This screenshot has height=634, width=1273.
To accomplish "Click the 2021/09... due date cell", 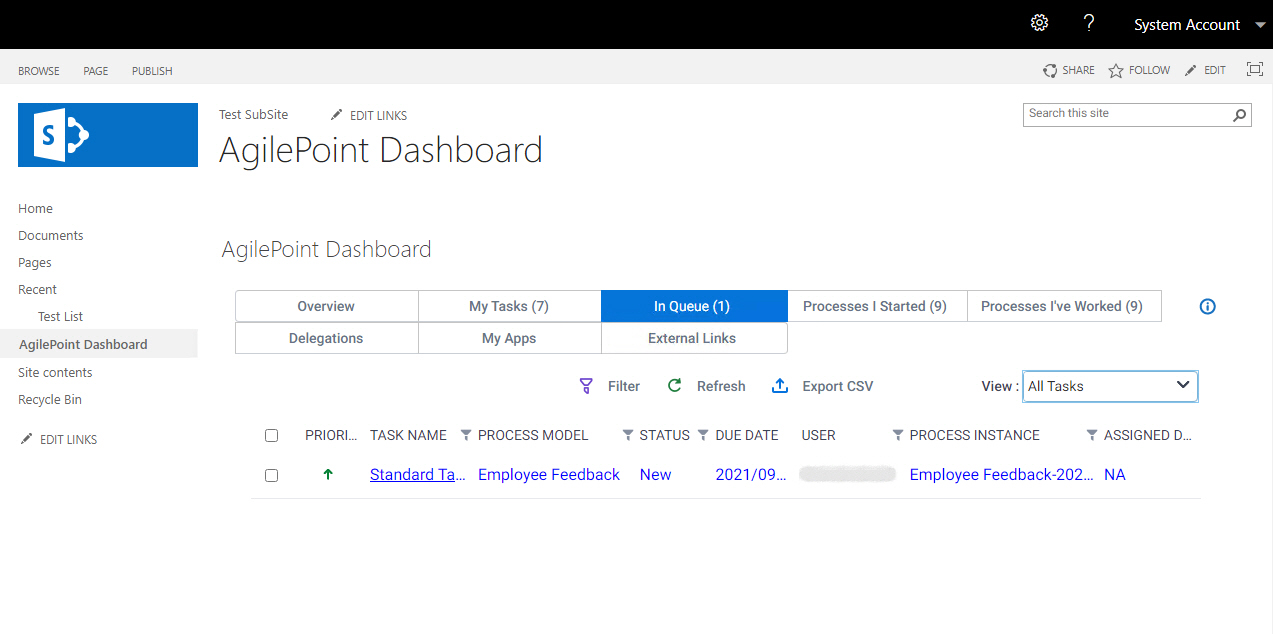I will [x=751, y=475].
